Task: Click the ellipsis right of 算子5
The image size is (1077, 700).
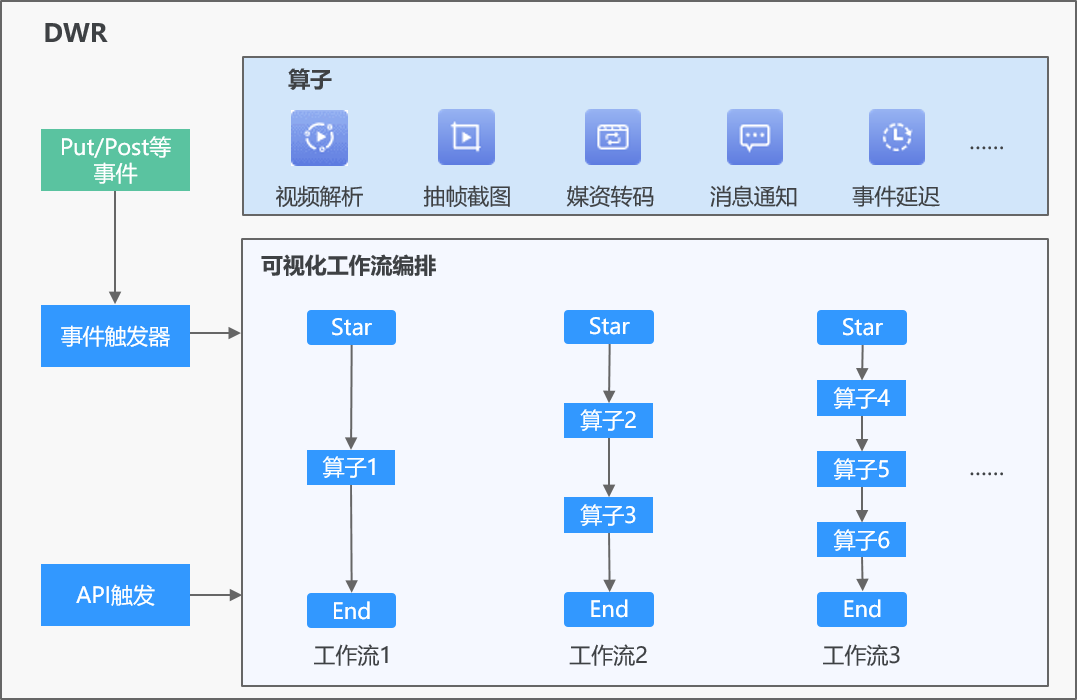Action: [987, 473]
